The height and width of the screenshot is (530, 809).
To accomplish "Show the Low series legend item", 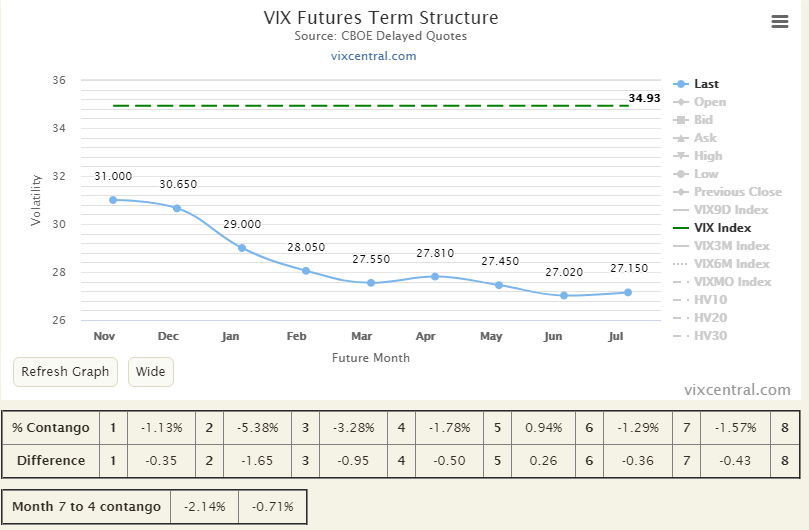I will (705, 174).
